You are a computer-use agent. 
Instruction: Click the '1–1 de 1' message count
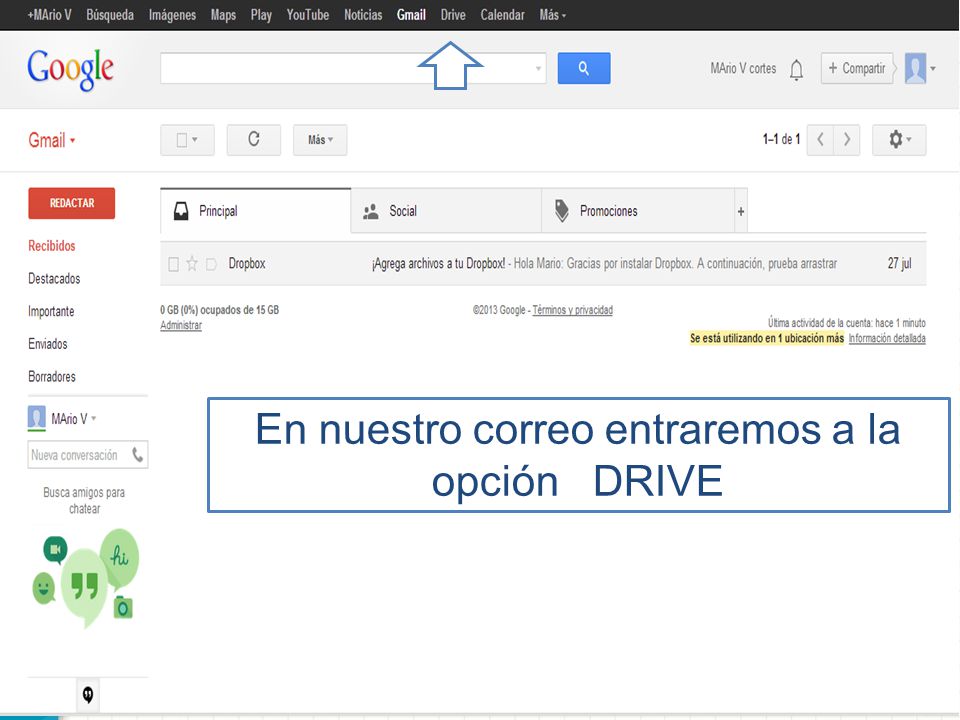[781, 140]
